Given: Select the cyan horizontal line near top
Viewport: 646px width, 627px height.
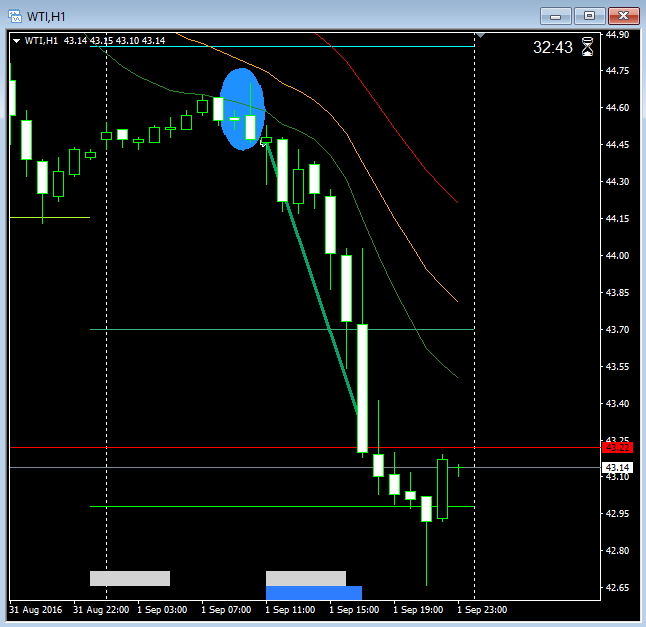Looking at the screenshot, I should pos(282,47).
